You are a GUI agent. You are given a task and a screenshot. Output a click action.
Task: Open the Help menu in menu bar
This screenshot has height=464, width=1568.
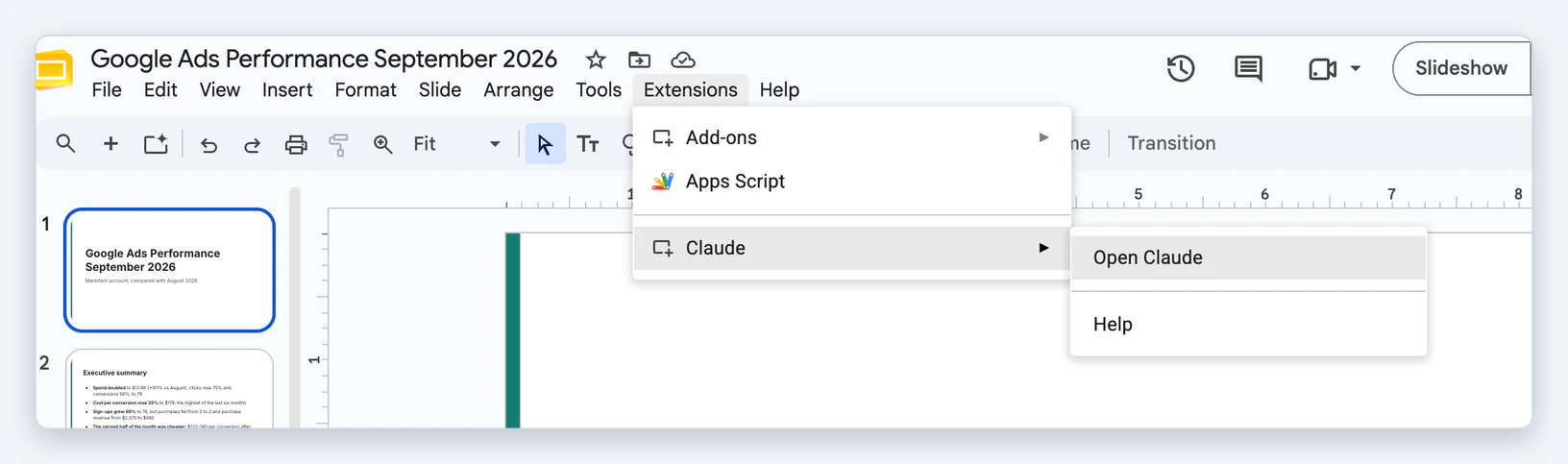point(779,89)
